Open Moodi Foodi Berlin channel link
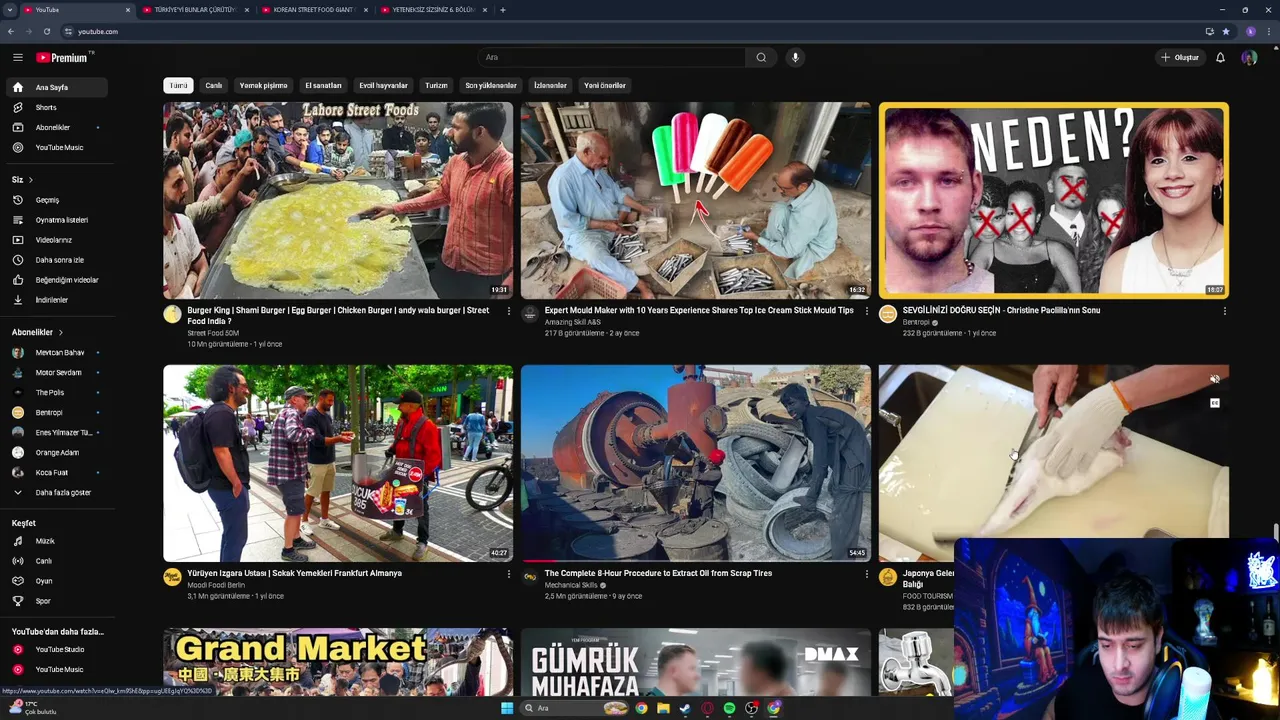The width and height of the screenshot is (1280, 720). tap(216, 585)
